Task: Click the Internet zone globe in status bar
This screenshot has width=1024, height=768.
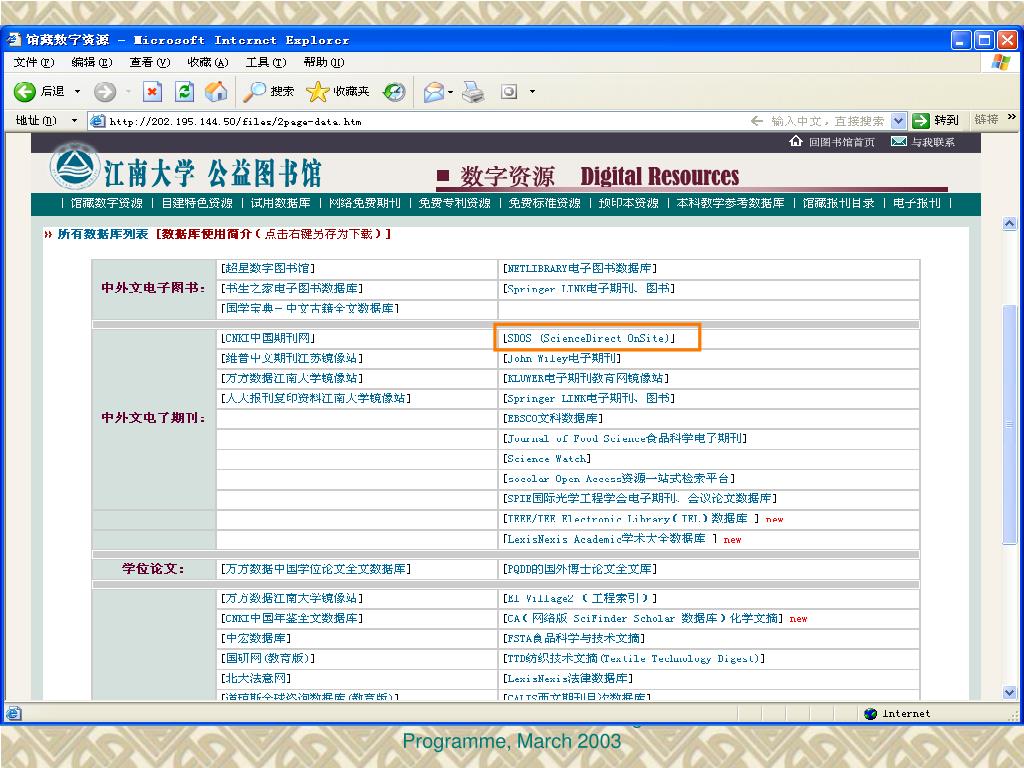Action: [870, 714]
